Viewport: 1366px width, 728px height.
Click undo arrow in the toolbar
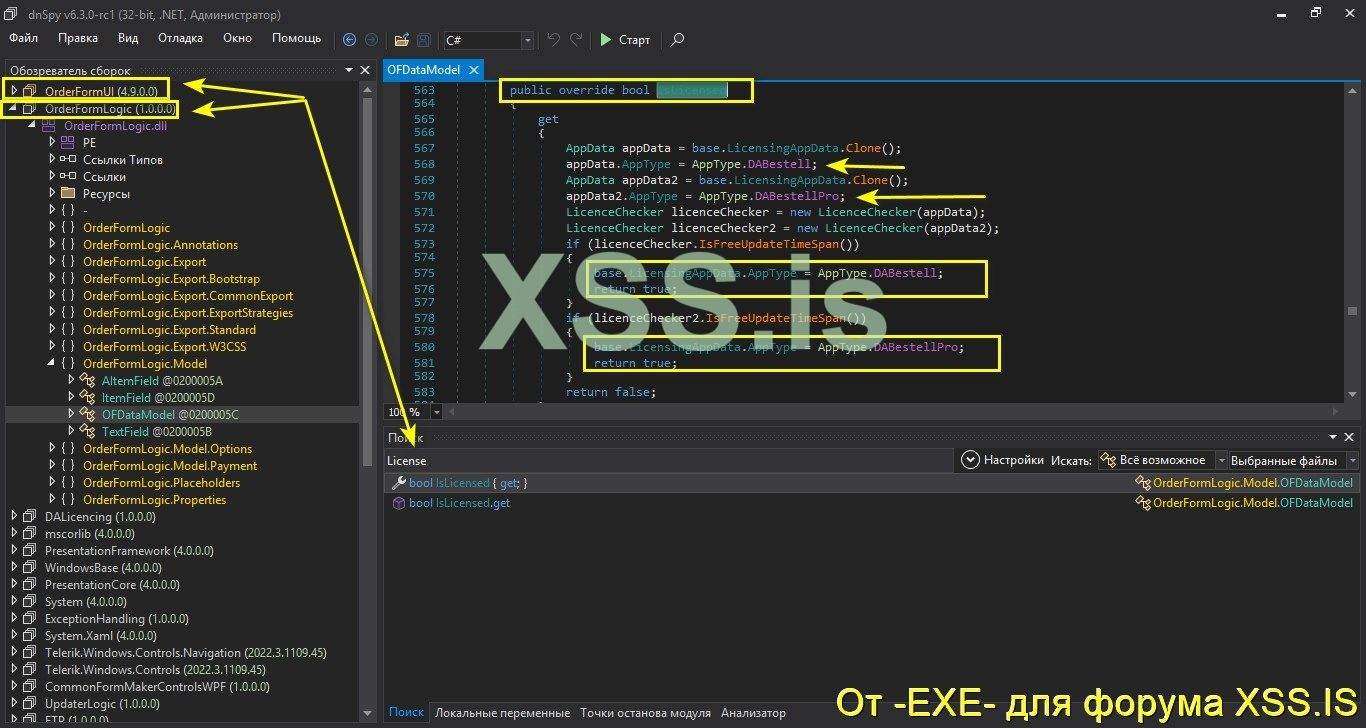pyautogui.click(x=552, y=39)
